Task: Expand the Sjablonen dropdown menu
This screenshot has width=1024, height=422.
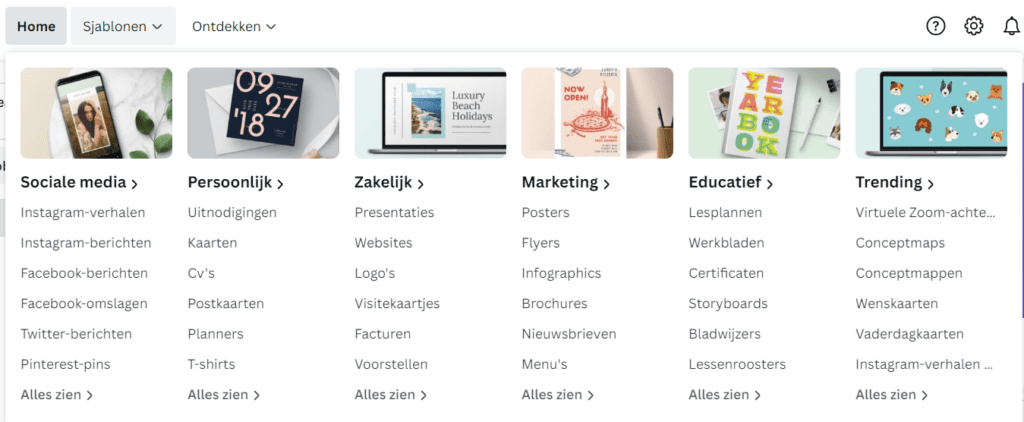Action: pyautogui.click(x=123, y=26)
